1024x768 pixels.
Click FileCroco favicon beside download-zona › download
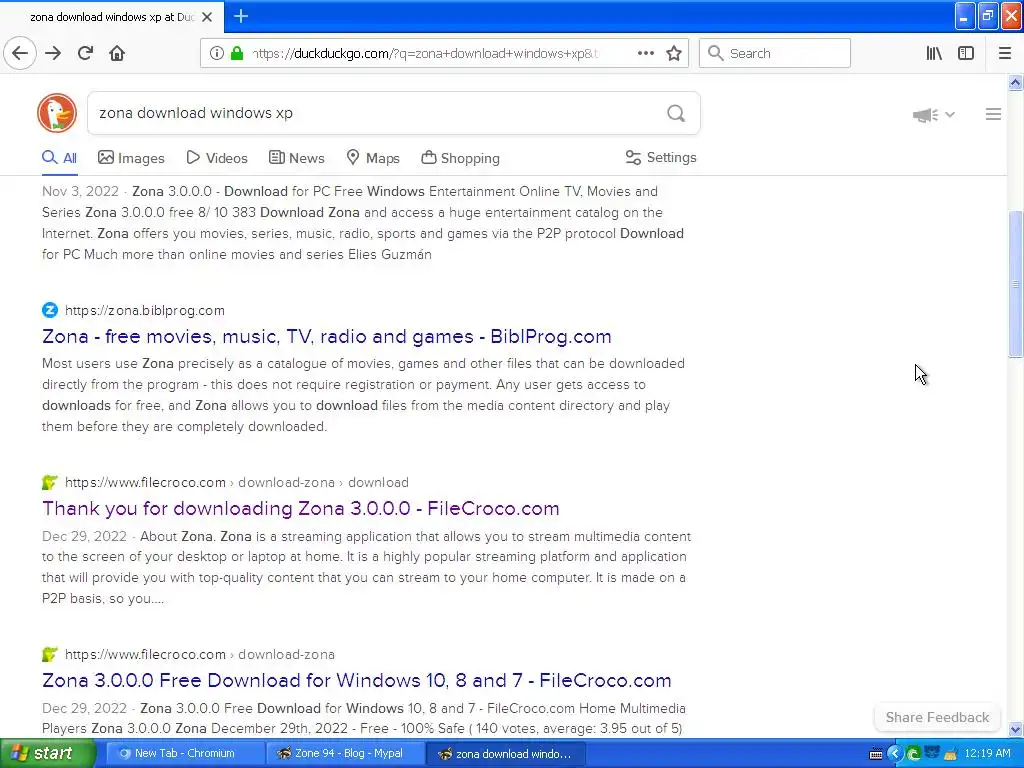[50, 483]
